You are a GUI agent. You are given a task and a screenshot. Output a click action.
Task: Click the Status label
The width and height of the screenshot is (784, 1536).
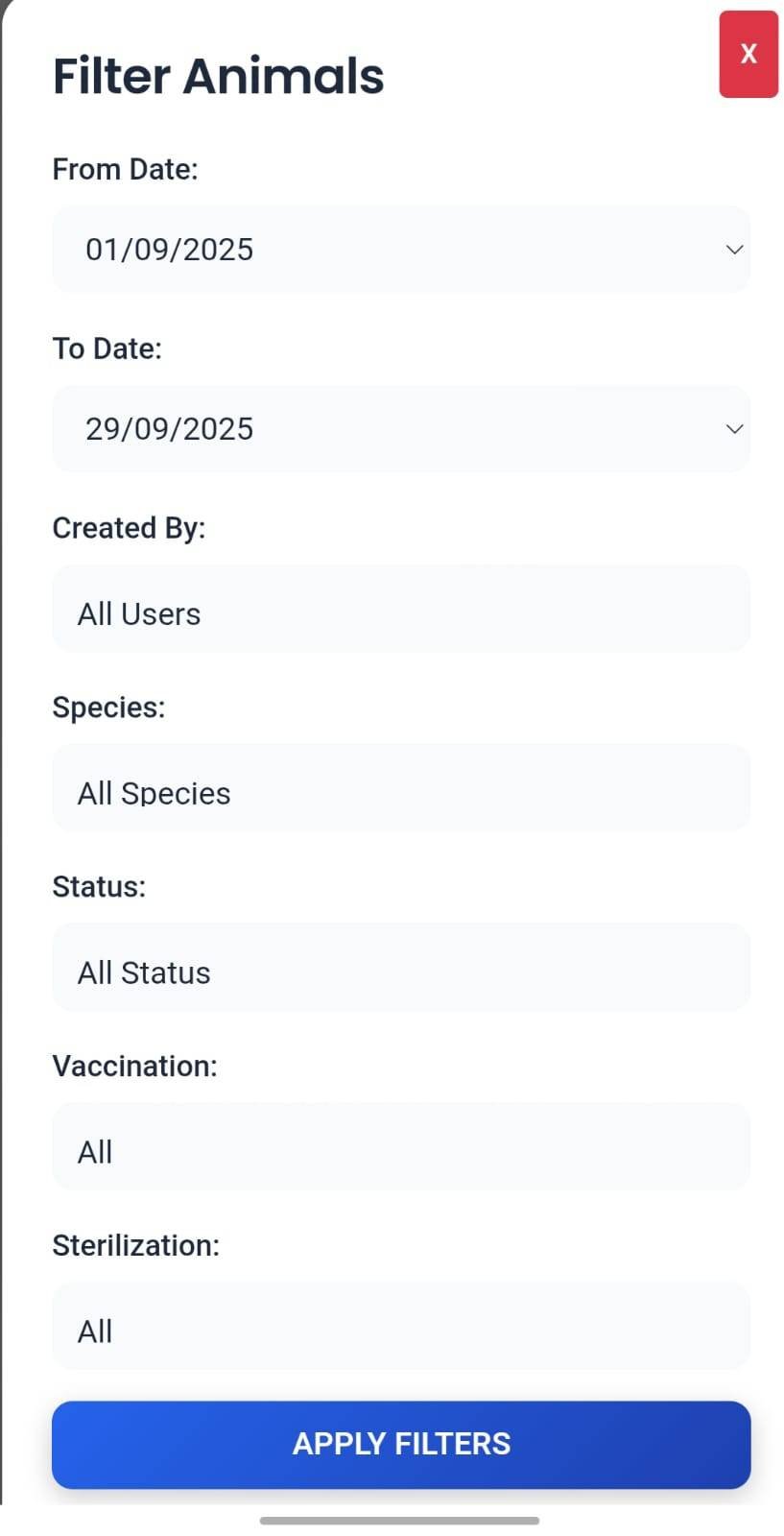point(99,886)
